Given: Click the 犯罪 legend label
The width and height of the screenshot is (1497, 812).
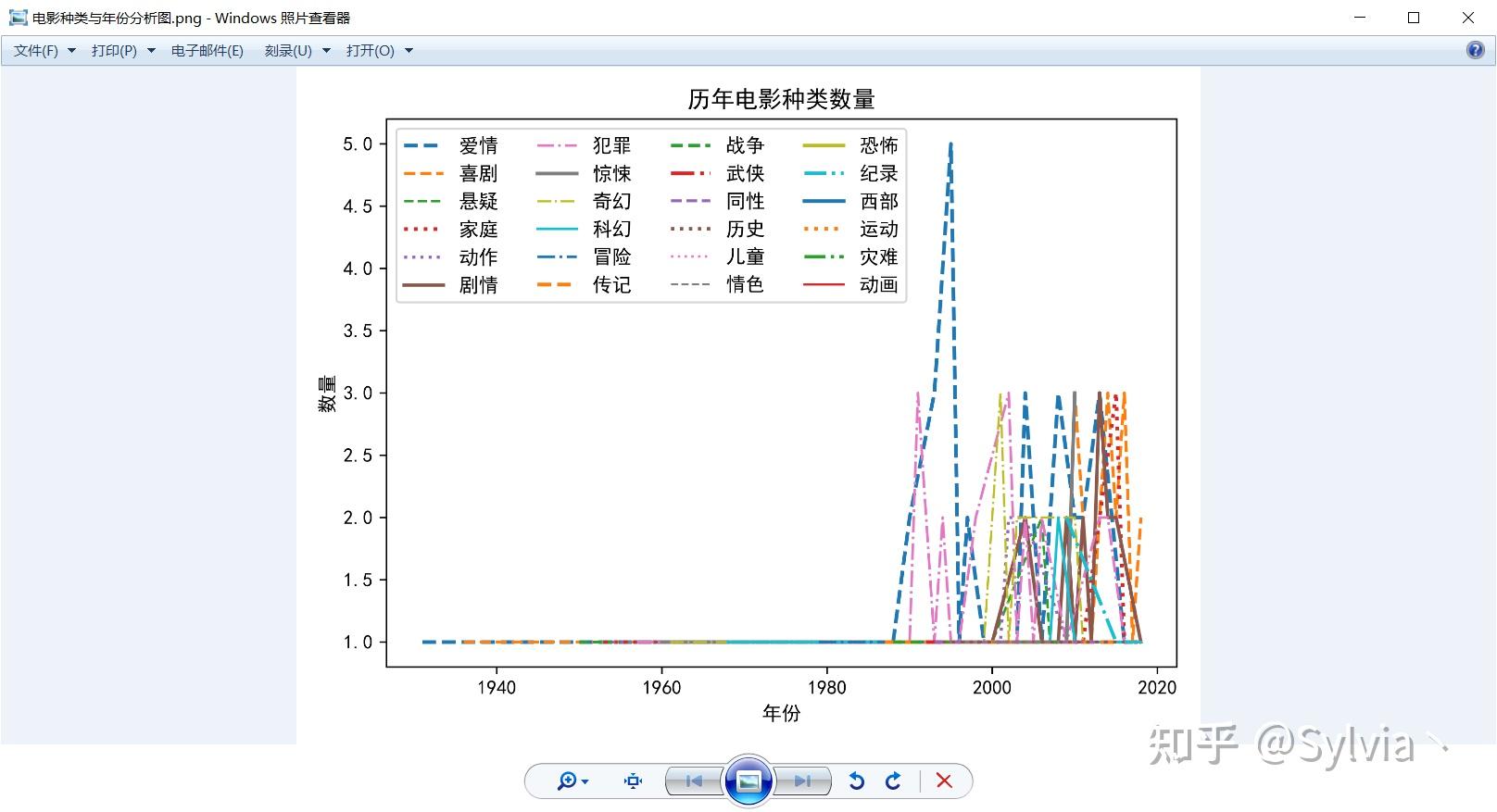Looking at the screenshot, I should 612,145.
